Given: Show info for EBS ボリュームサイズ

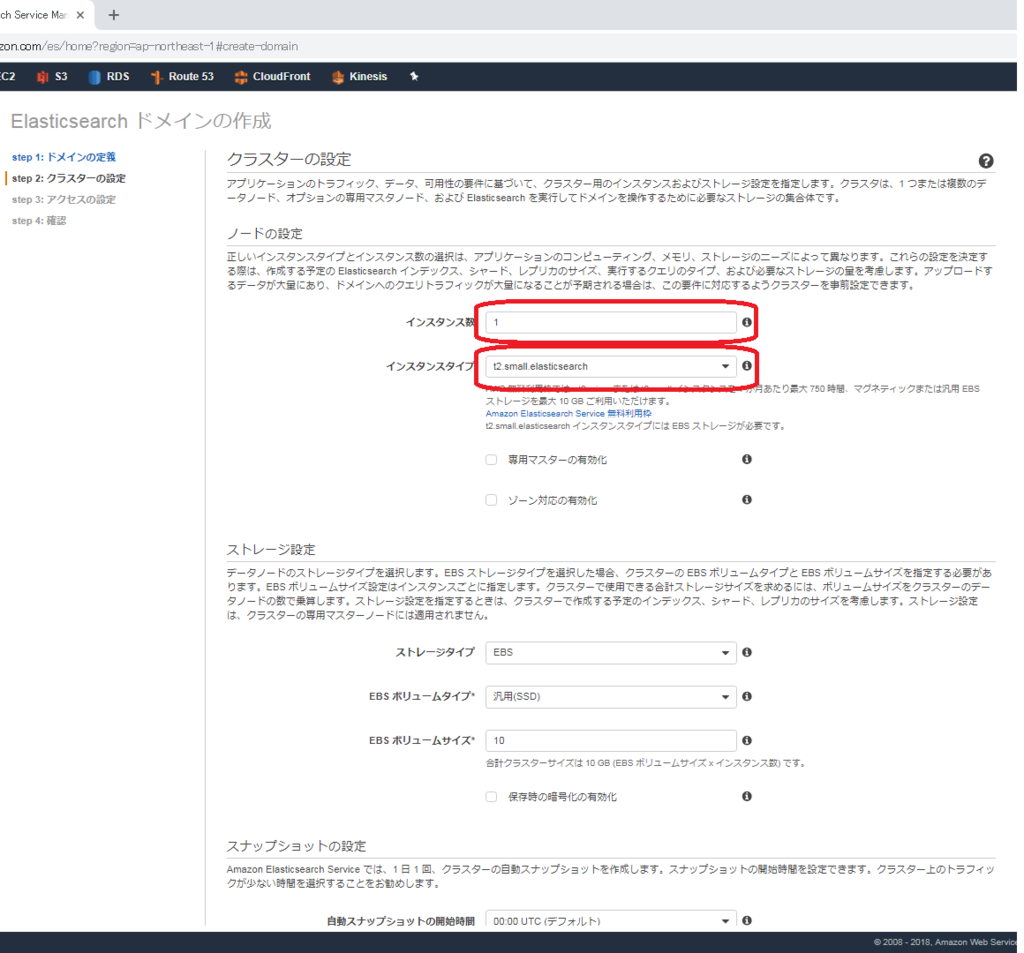Looking at the screenshot, I should tap(747, 740).
